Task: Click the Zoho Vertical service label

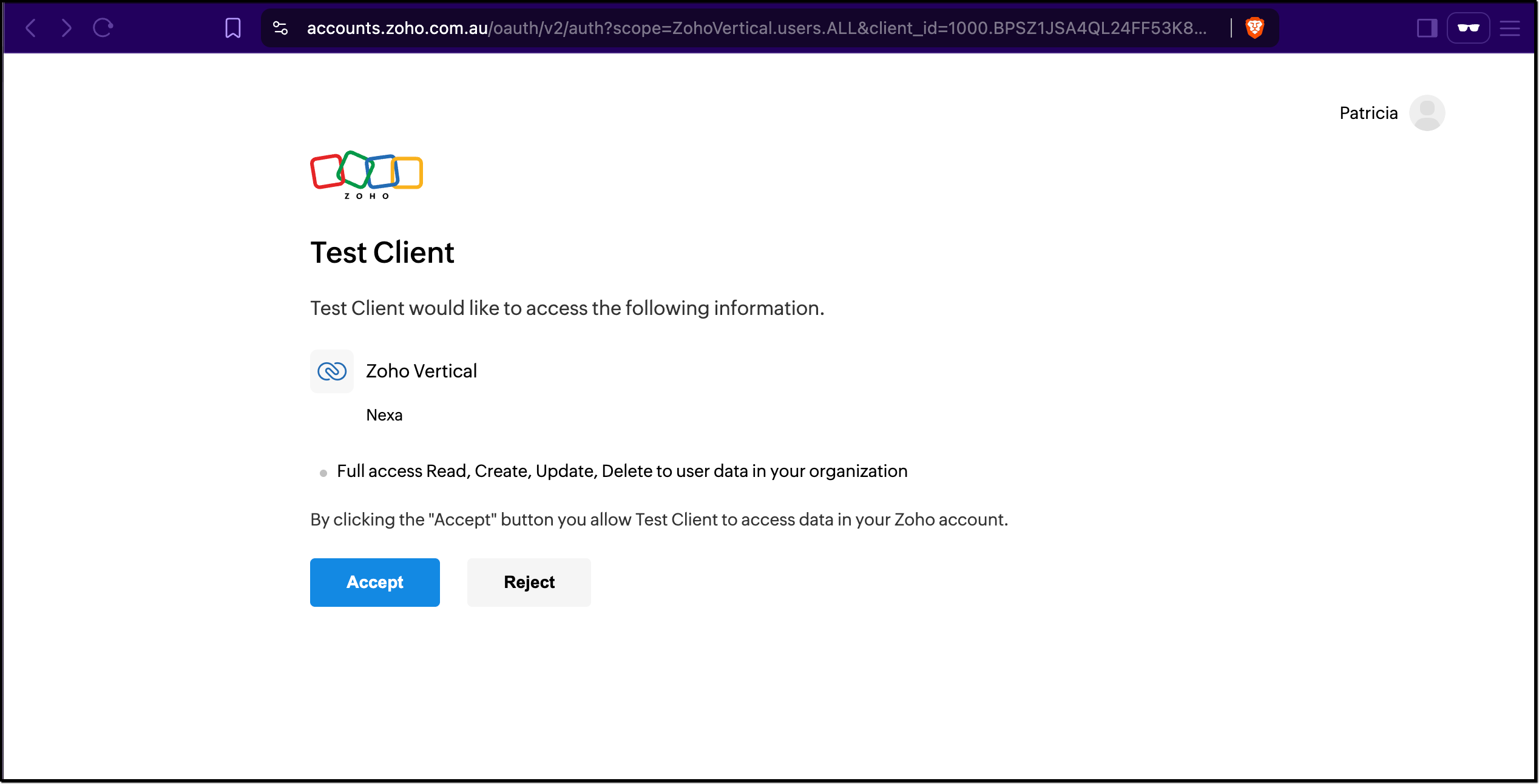Action: pyautogui.click(x=421, y=371)
